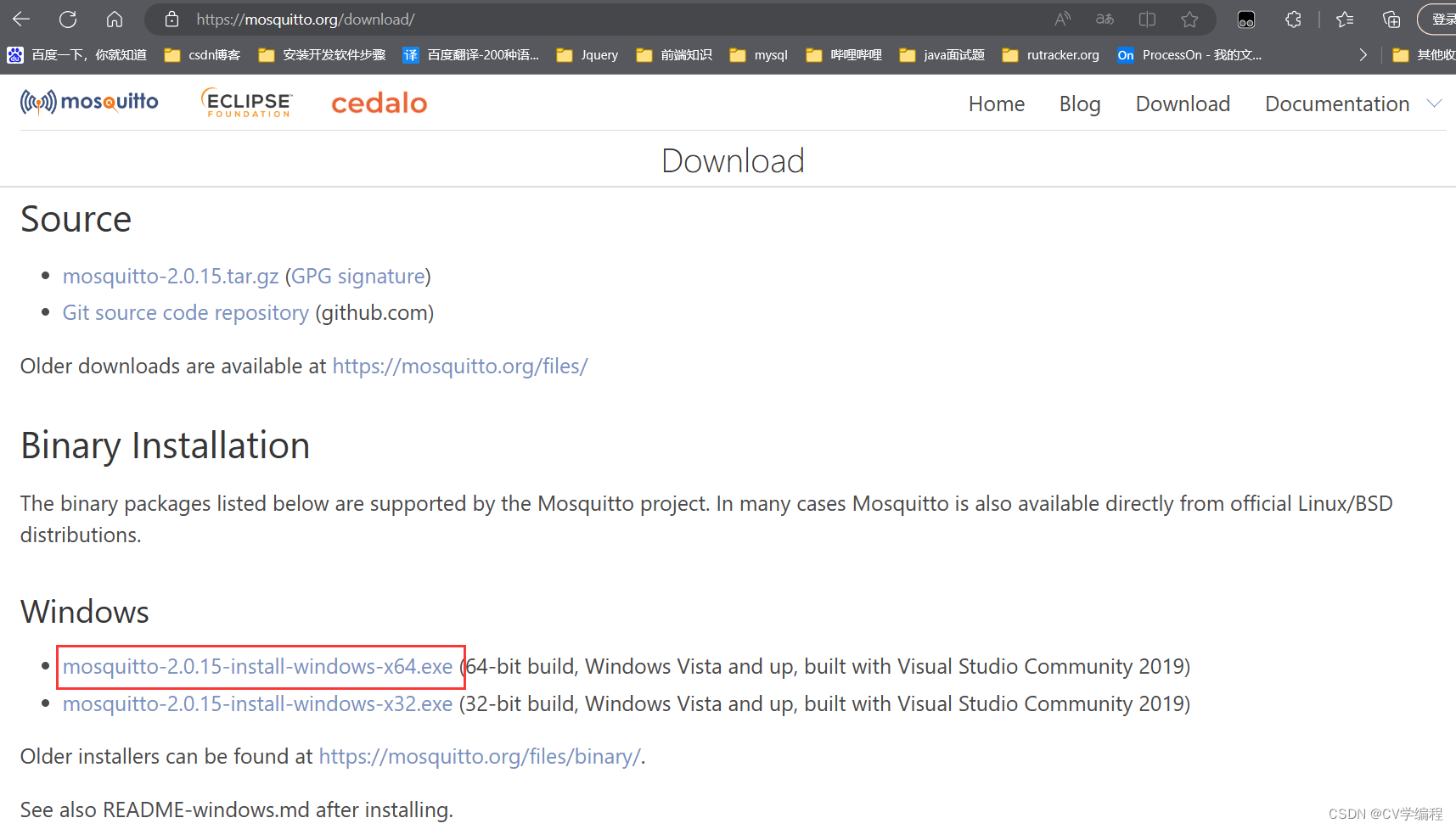
Task: Open the split screen icon
Action: (1147, 19)
